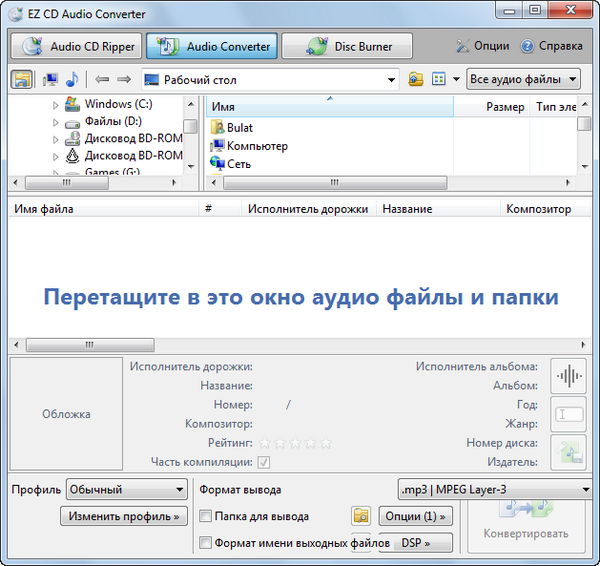This screenshot has width=600, height=566.
Task: Click the forward navigation arrow
Action: tap(124, 79)
